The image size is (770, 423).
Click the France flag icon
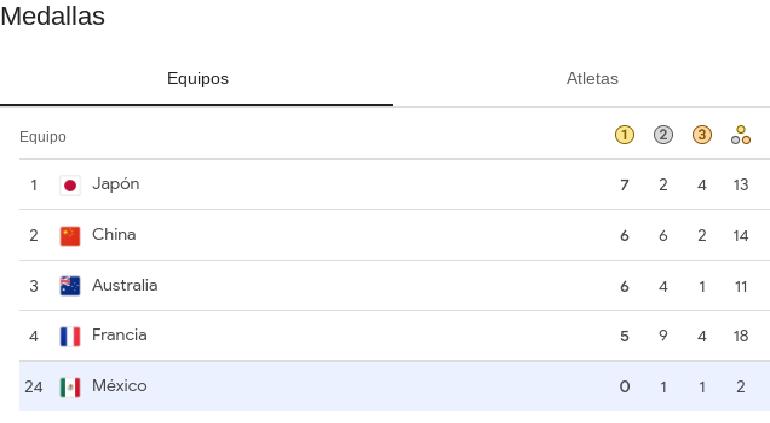[70, 337]
